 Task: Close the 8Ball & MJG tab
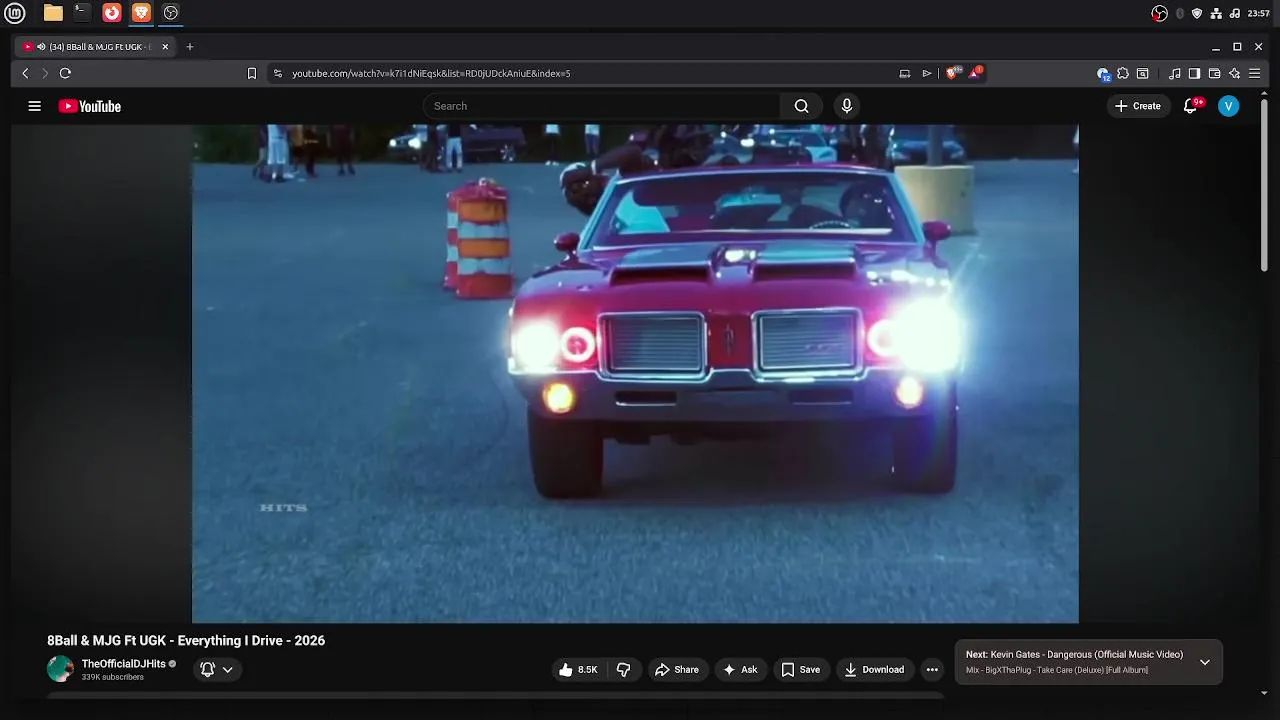(x=165, y=47)
